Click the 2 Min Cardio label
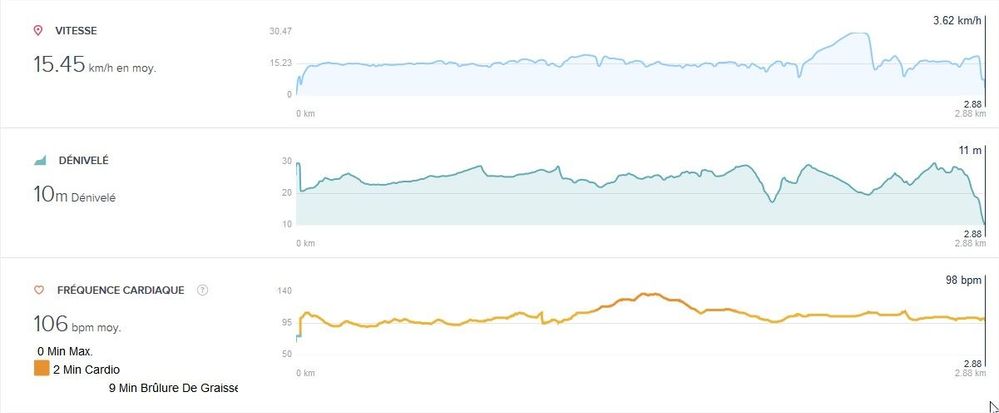999x413 pixels. [x=87, y=369]
